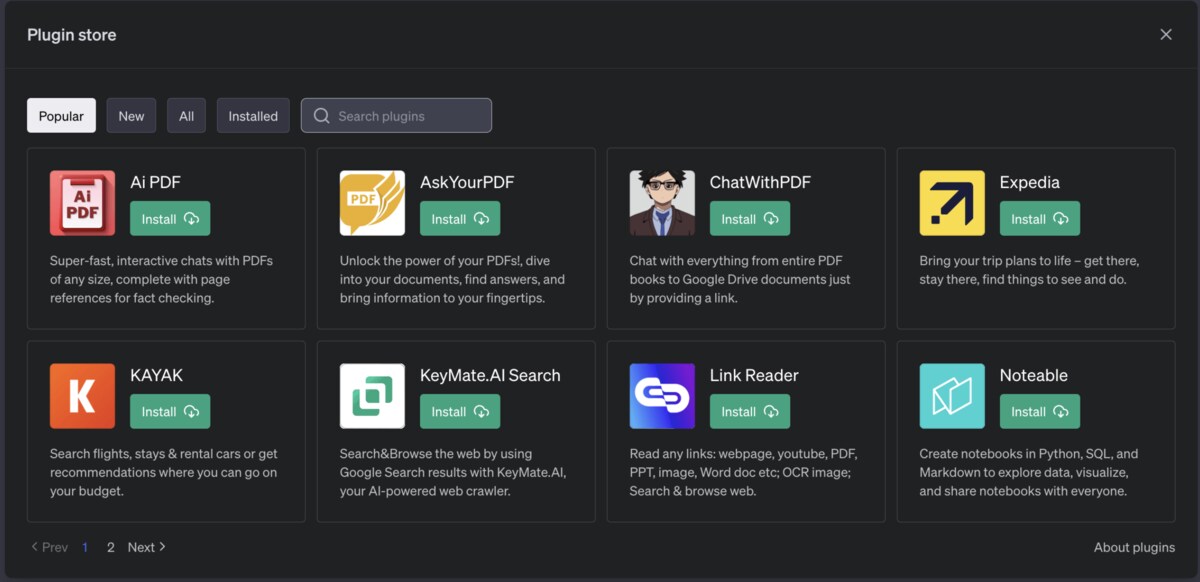This screenshot has width=1200, height=582.
Task: Install the Link Reader plugin
Action: pyautogui.click(x=749, y=411)
